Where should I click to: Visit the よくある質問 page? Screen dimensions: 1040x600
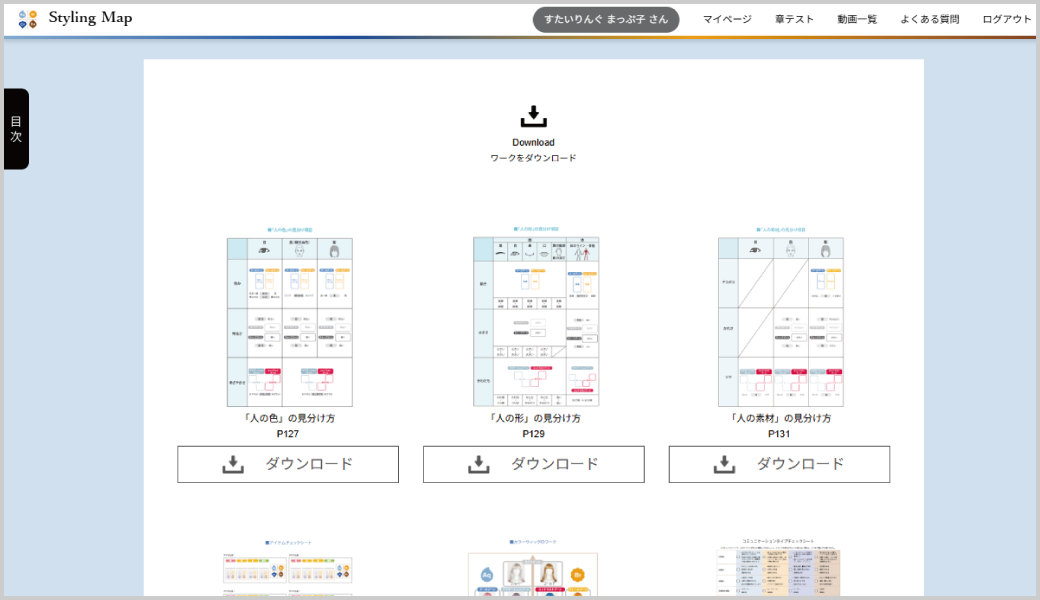tap(929, 19)
